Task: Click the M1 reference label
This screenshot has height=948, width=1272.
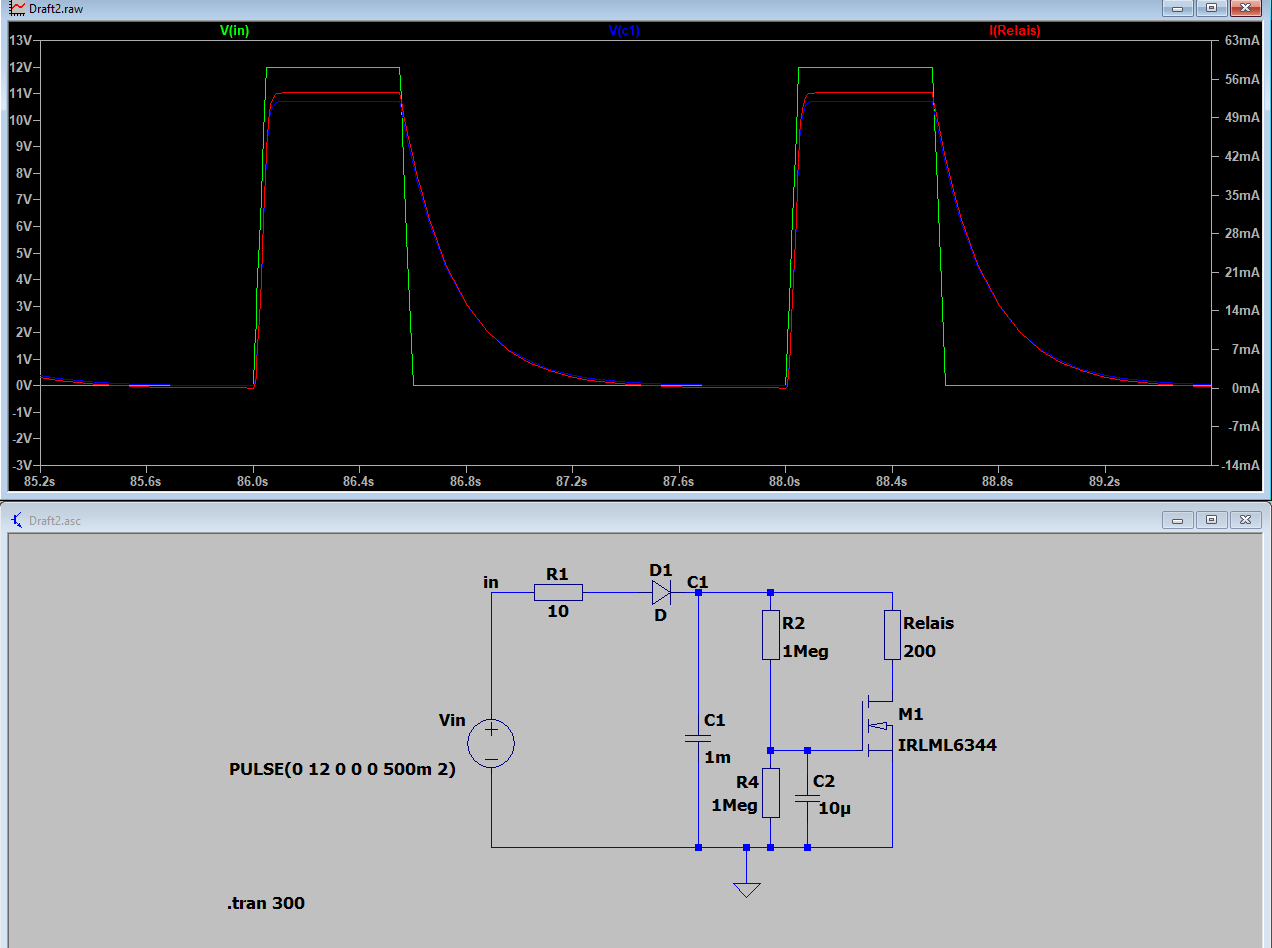Action: point(911,714)
